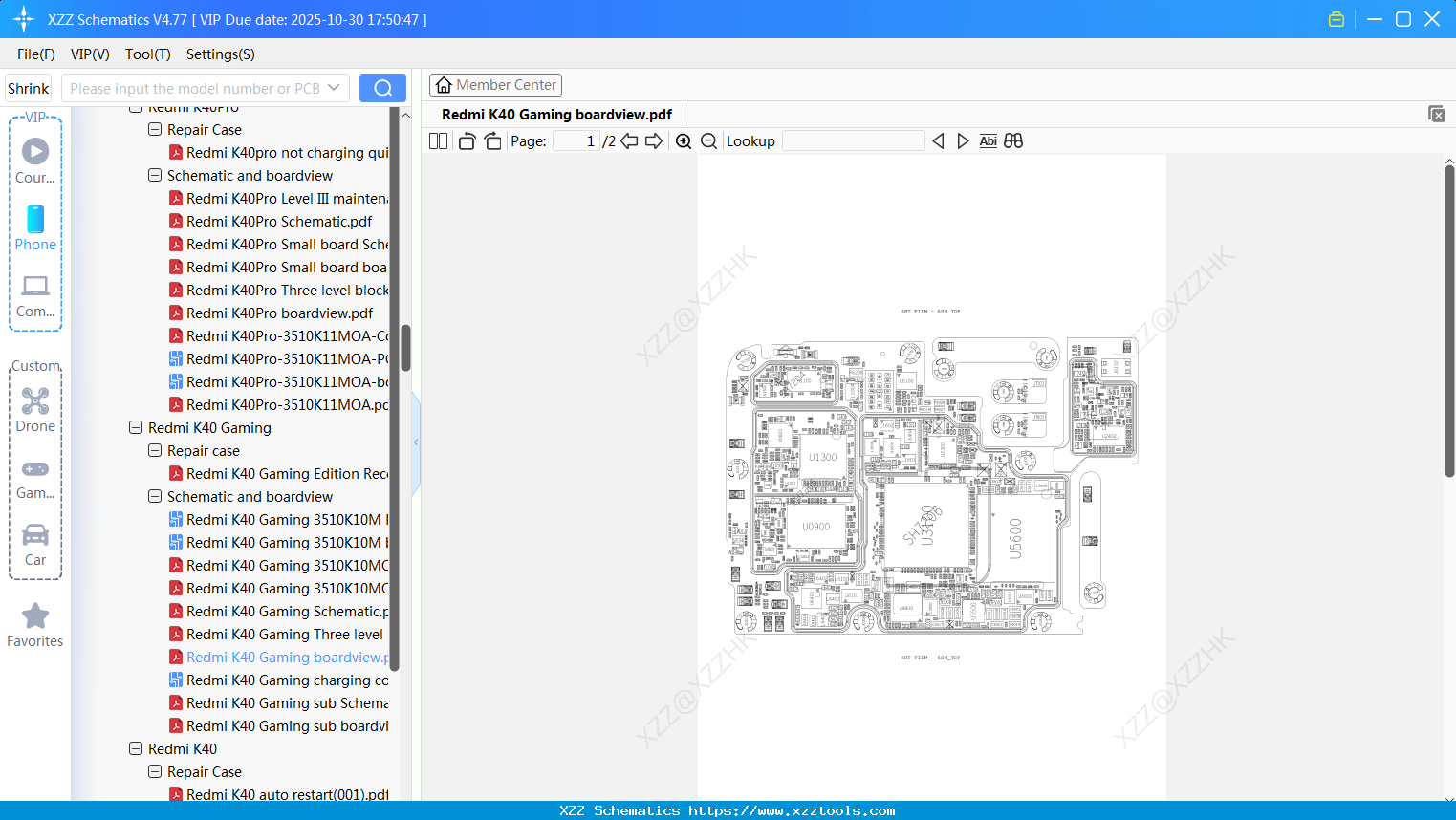Viewport: 1456px width, 820px height.
Task: Click the Page number input field
Action: [575, 140]
